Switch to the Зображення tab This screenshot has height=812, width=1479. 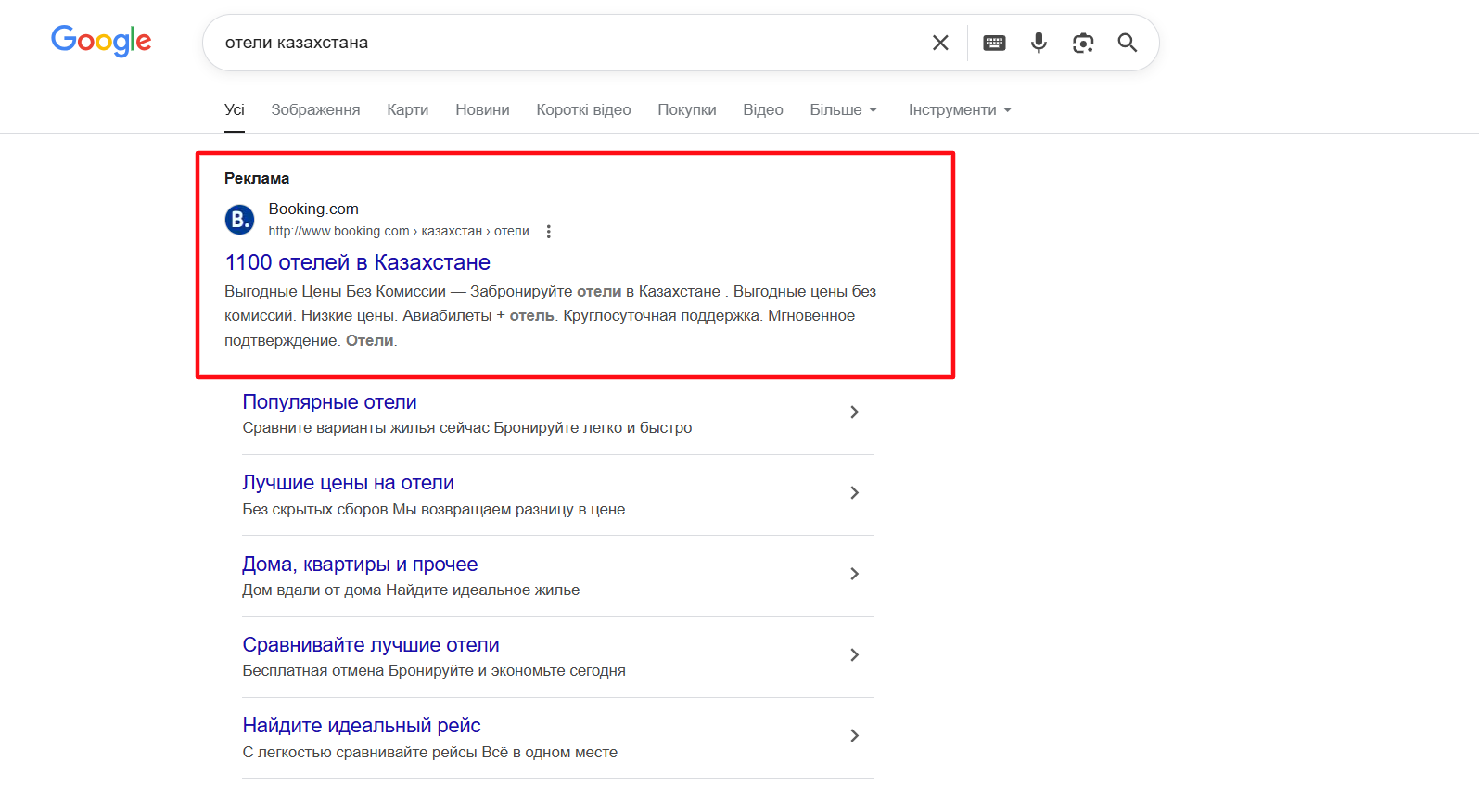tap(315, 110)
